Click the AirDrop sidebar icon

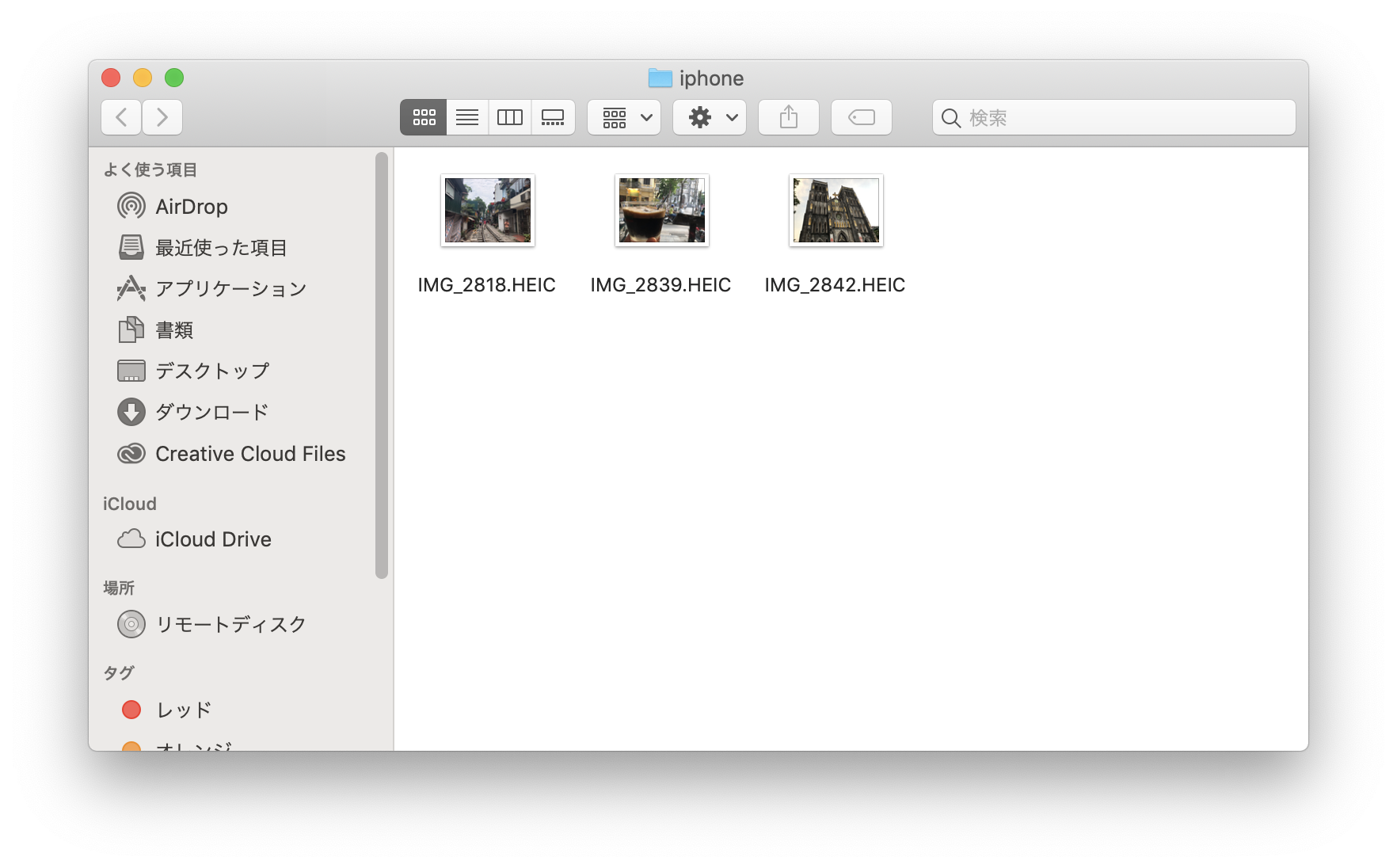pos(131,206)
